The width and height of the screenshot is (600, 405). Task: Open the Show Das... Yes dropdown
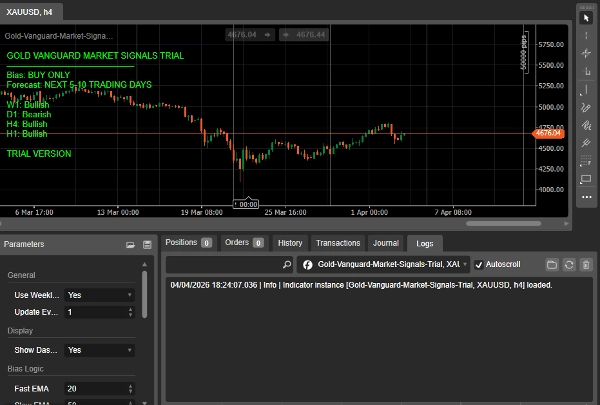[99, 350]
